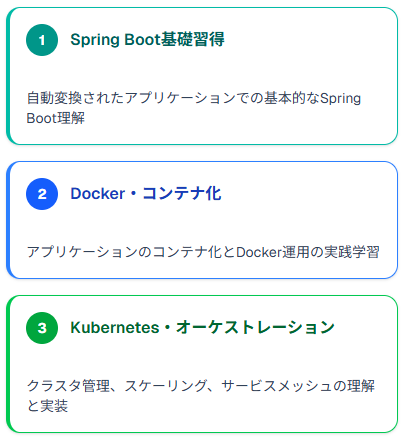Image resolution: width=406 pixels, height=438 pixels.
Task: Click the と実装 line in the third card
Action: (x=47, y=406)
